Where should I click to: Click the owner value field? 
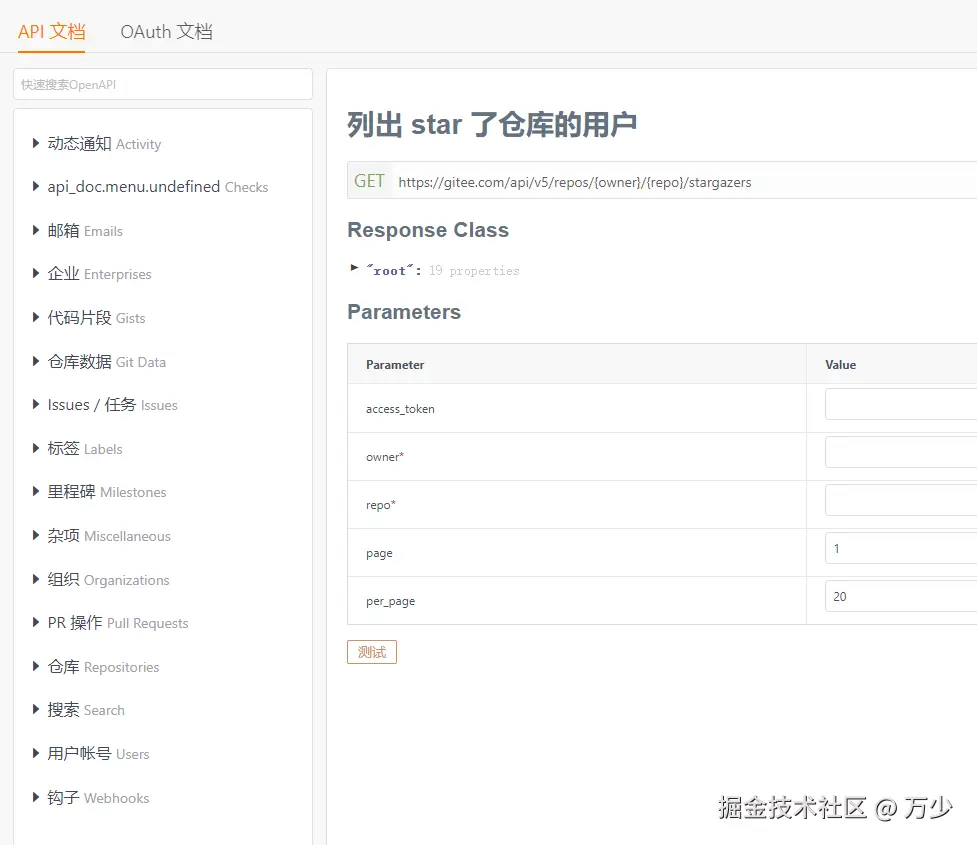(x=901, y=452)
